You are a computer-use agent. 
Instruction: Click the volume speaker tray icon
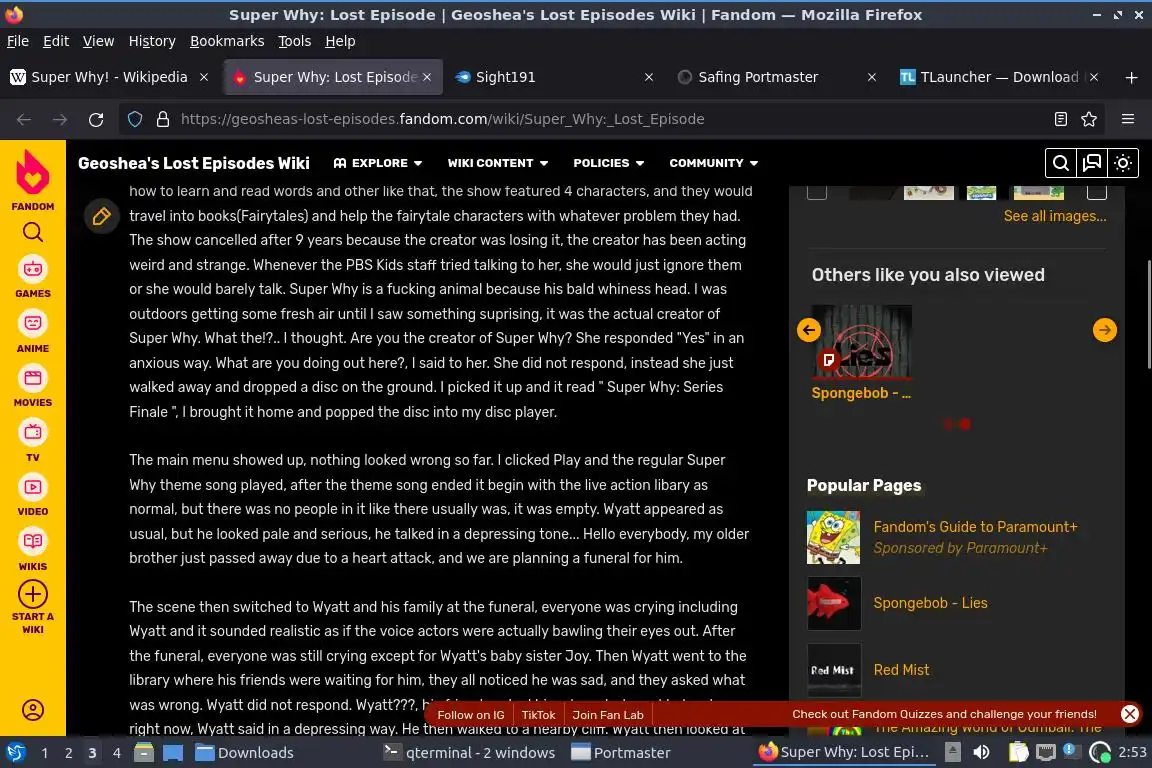click(x=981, y=753)
